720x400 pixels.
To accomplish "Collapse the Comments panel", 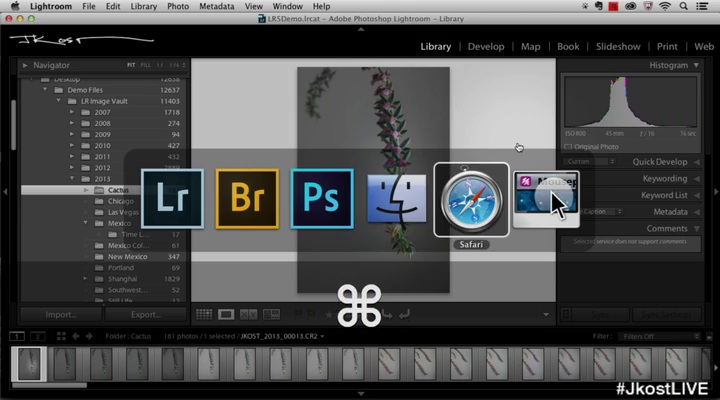I will pyautogui.click(x=697, y=228).
